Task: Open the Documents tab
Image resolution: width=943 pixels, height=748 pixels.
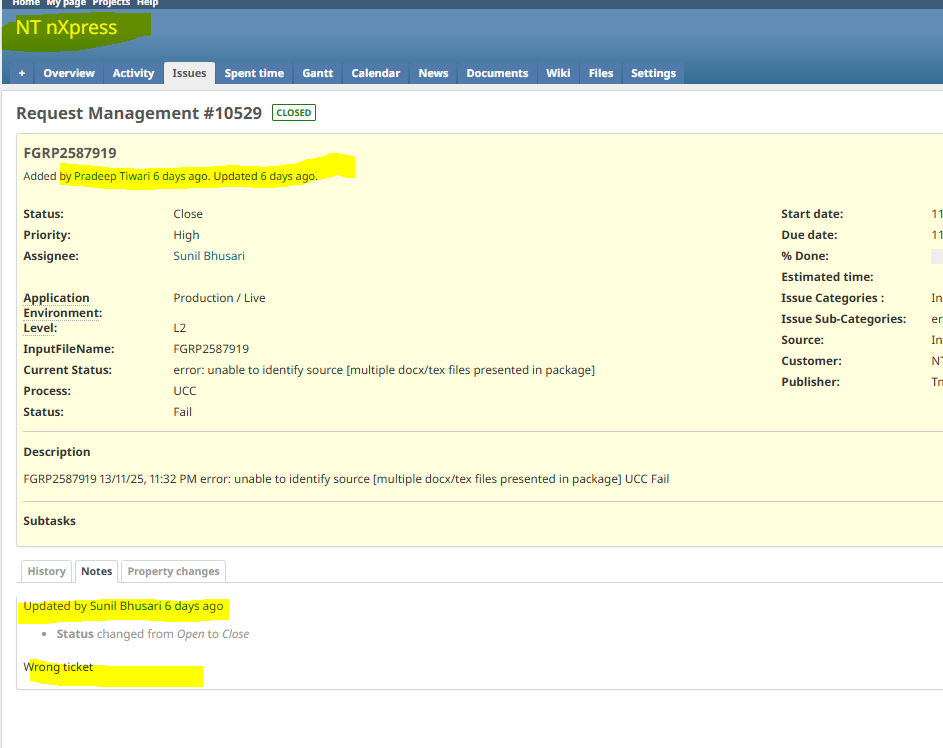Action: point(497,73)
